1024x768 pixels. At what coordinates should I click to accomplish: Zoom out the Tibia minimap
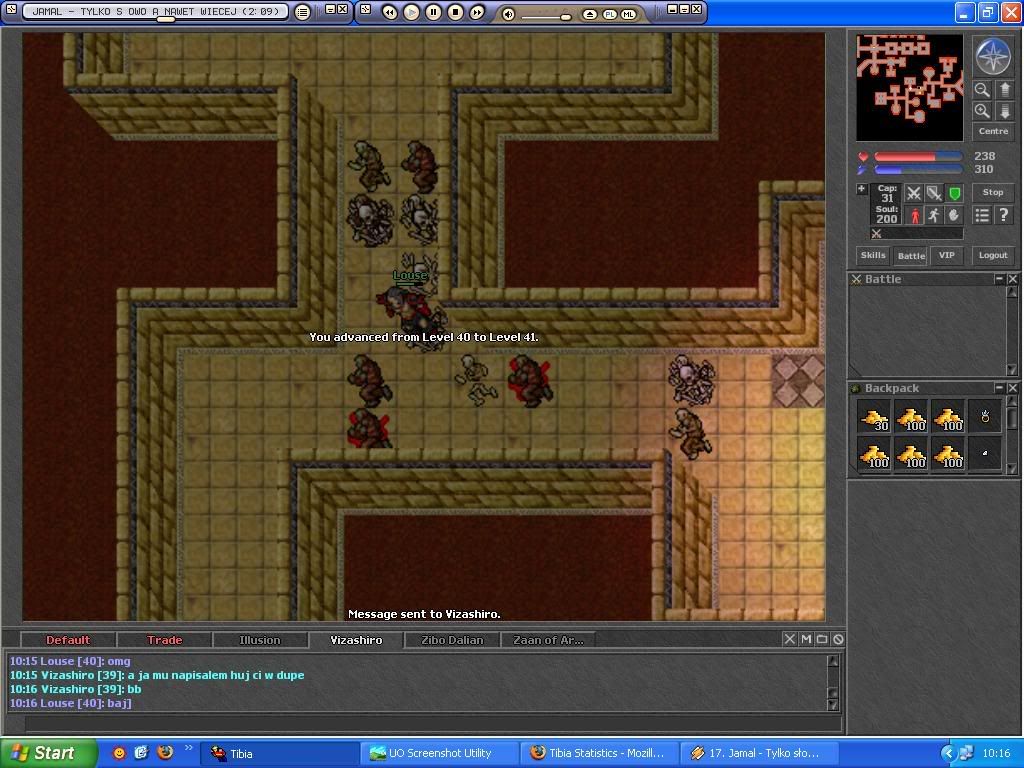(x=982, y=89)
